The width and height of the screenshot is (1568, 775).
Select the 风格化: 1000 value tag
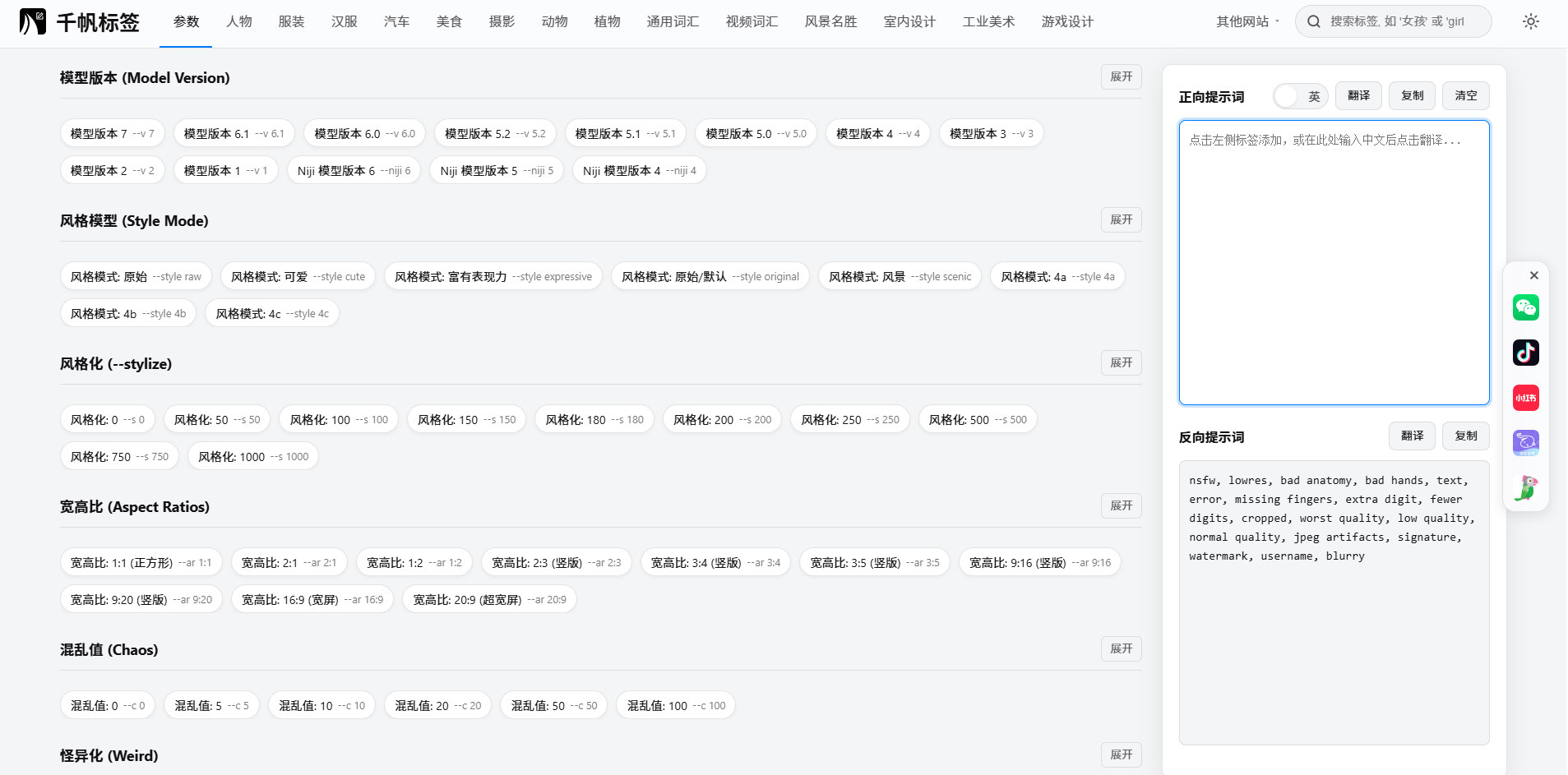pyautogui.click(x=252, y=456)
